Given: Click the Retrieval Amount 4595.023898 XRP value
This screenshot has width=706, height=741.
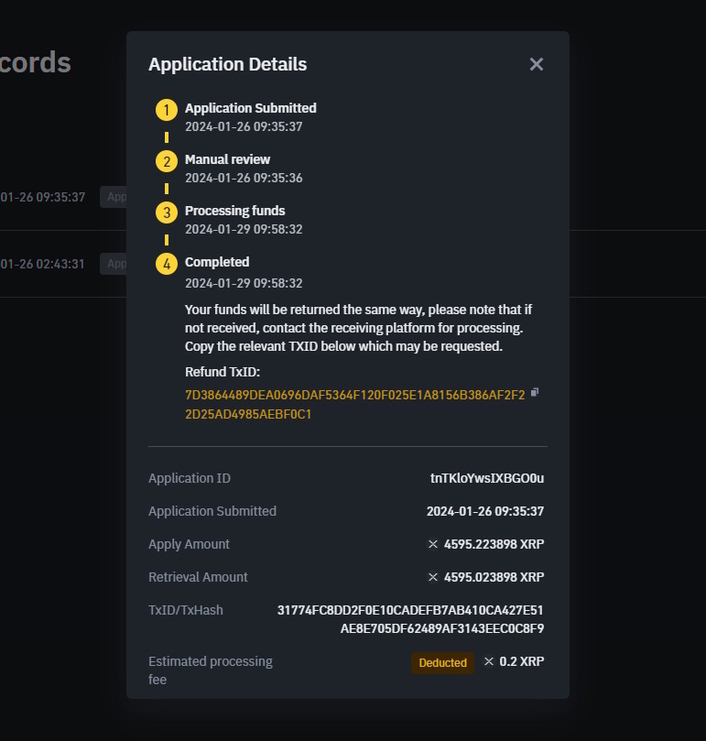Looking at the screenshot, I should click(493, 578).
